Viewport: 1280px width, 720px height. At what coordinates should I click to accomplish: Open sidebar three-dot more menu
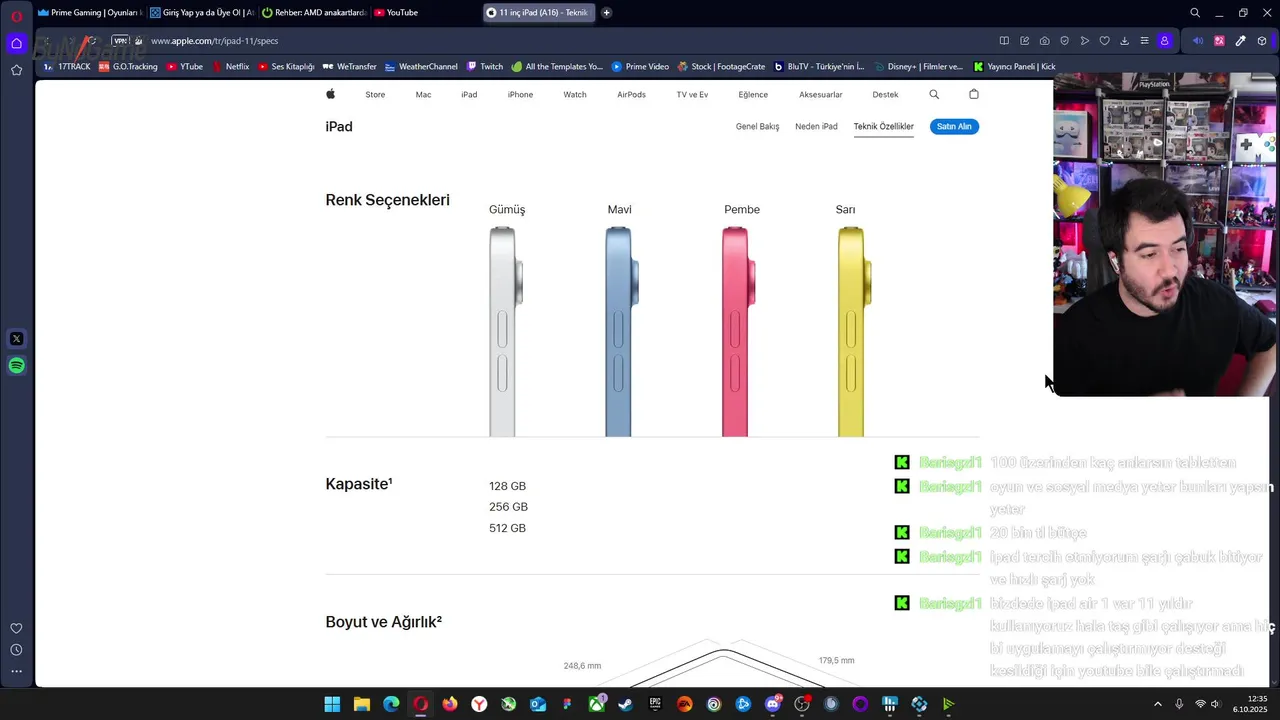click(16, 672)
